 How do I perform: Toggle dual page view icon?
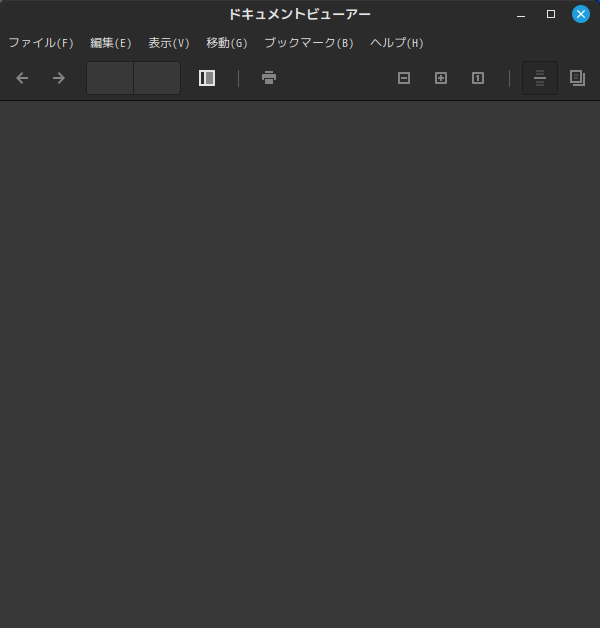coord(578,78)
